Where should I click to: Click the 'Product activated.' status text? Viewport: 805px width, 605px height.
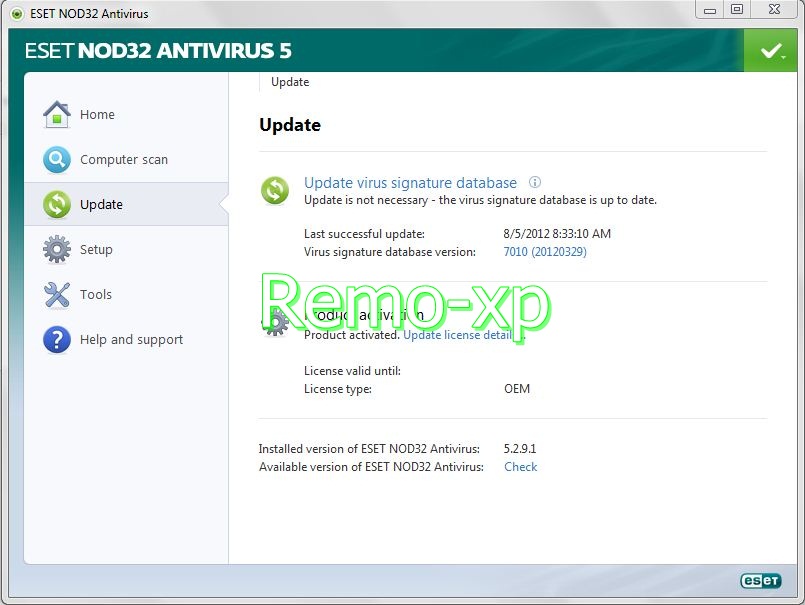(x=352, y=335)
